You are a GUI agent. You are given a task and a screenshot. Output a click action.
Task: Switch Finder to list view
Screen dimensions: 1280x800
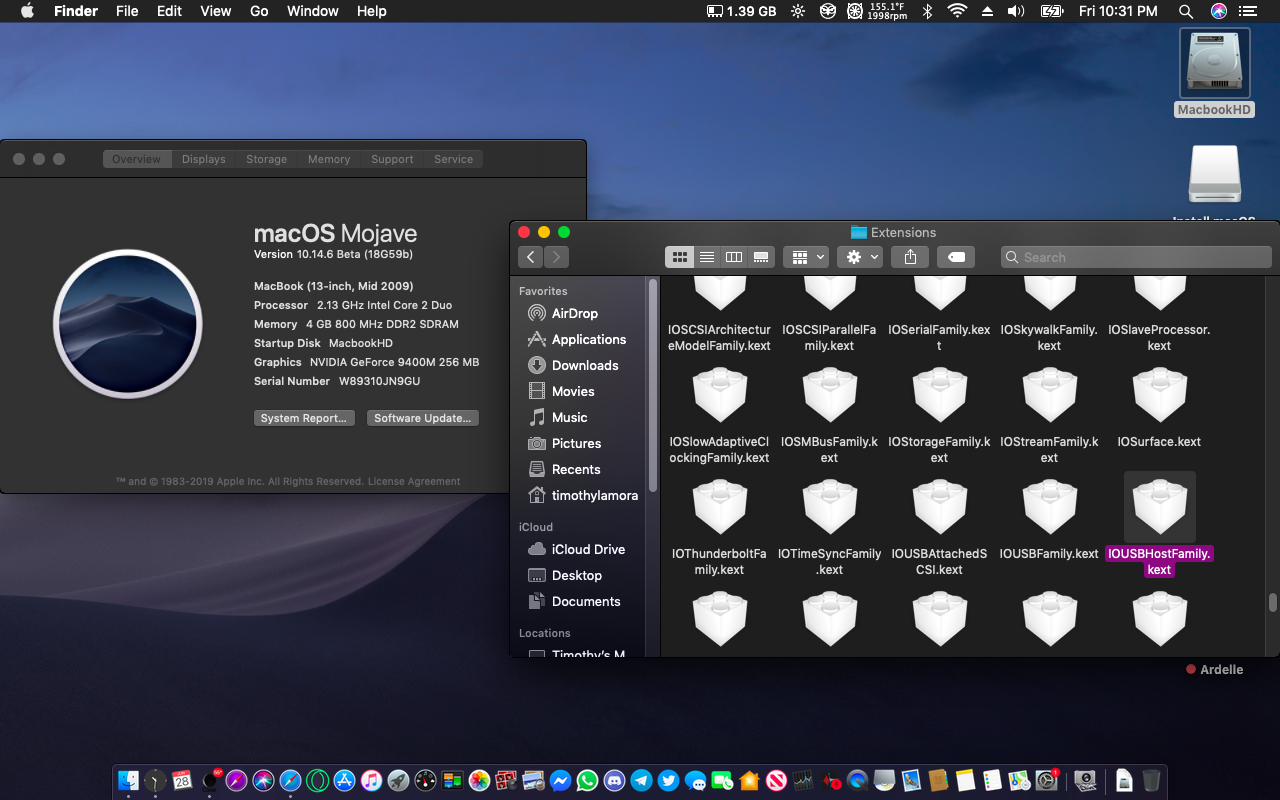click(707, 257)
